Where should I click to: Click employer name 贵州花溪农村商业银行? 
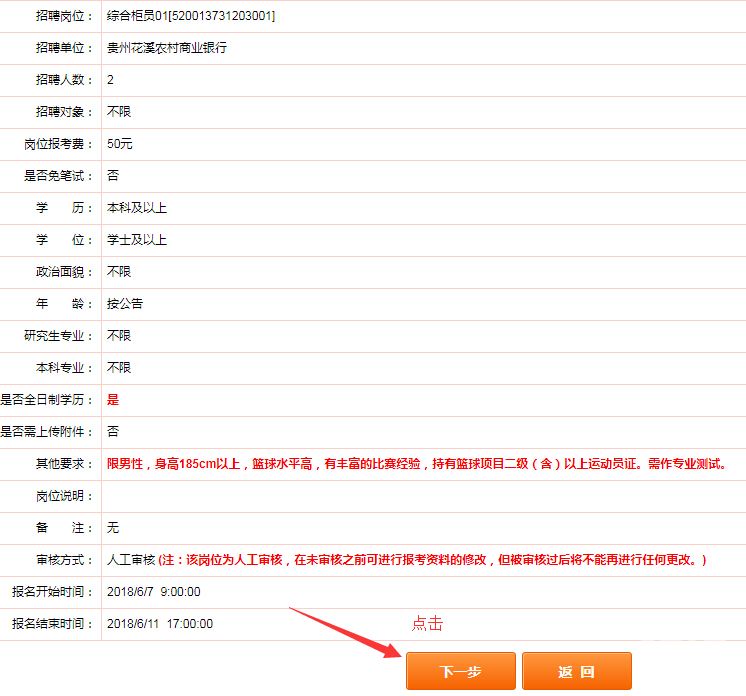pyautogui.click(x=167, y=48)
